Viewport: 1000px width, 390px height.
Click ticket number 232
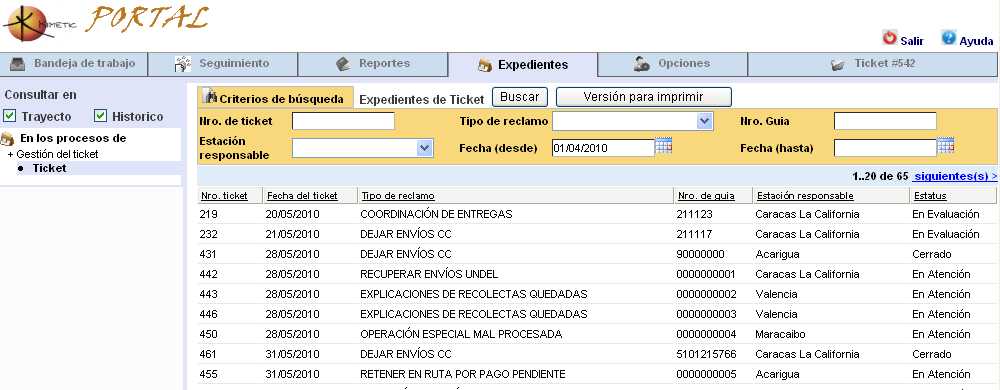[208, 234]
